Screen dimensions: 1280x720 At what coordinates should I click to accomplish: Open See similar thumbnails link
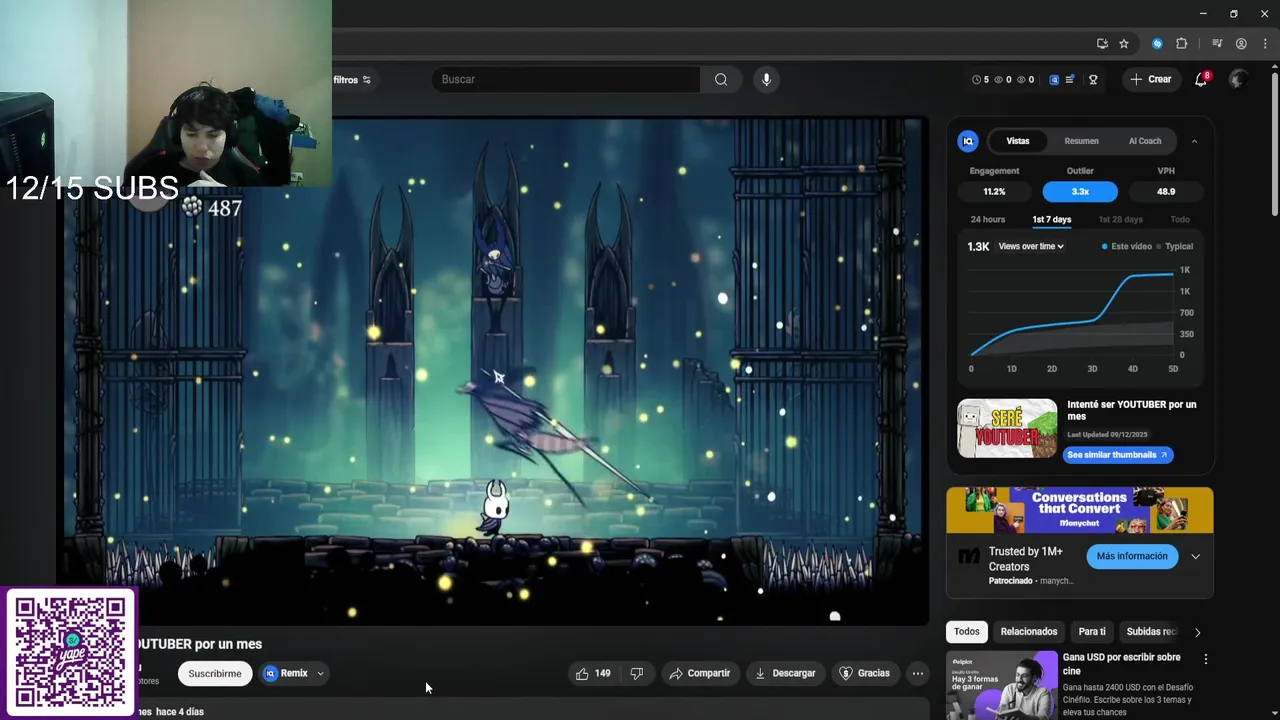pyautogui.click(x=1117, y=454)
